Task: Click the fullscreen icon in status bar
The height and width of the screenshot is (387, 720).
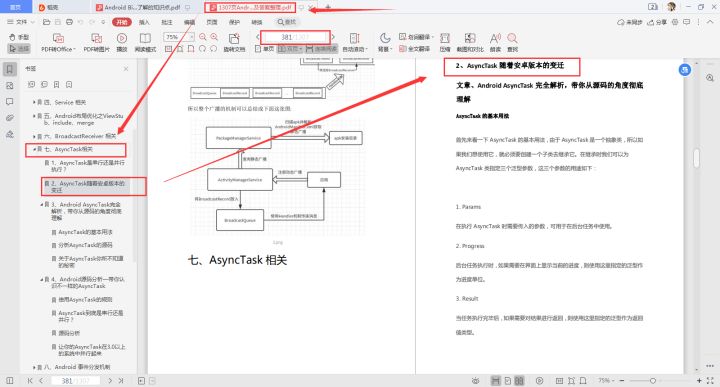Action: [x=710, y=381]
